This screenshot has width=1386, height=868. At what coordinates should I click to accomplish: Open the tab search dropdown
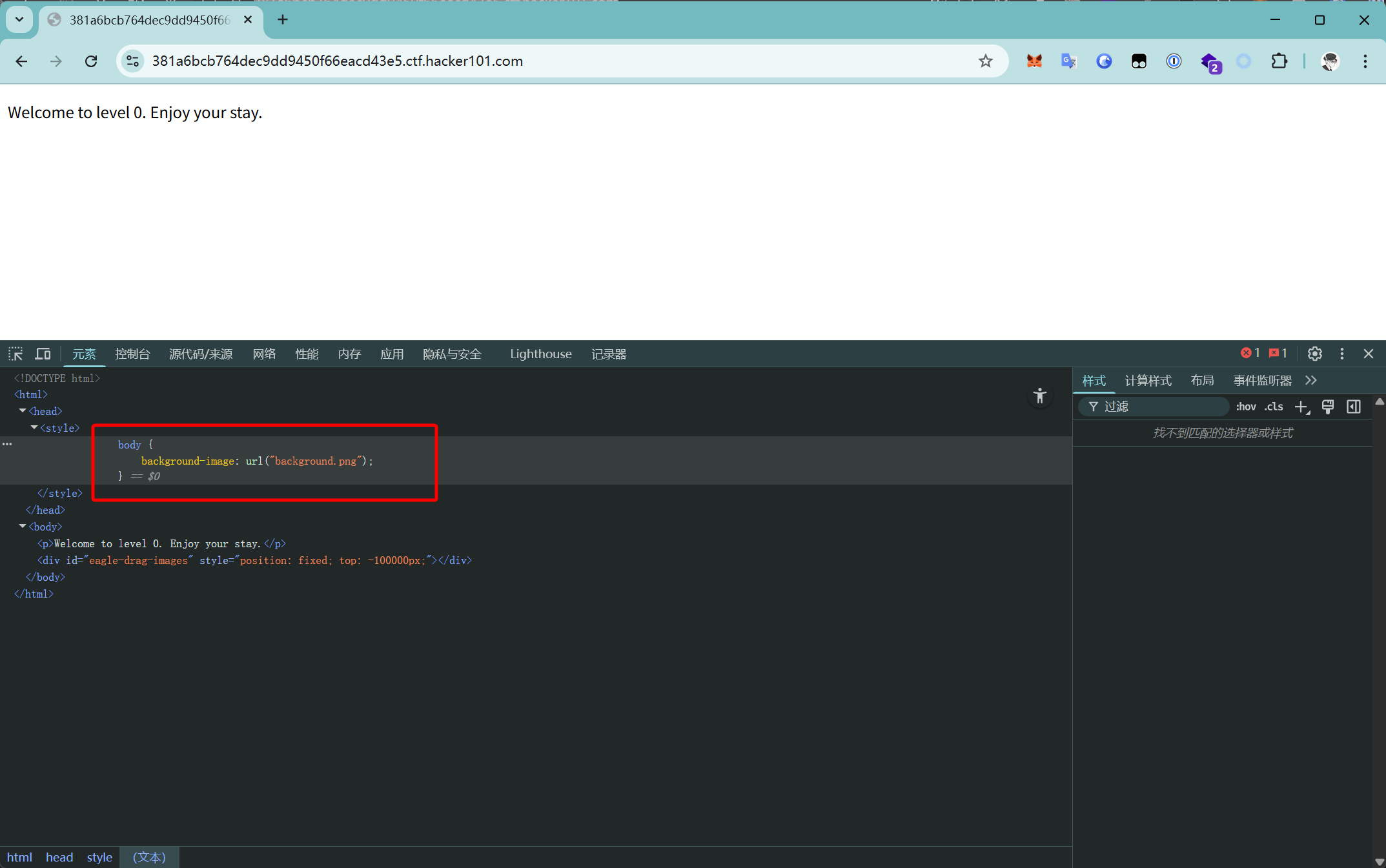click(x=19, y=19)
